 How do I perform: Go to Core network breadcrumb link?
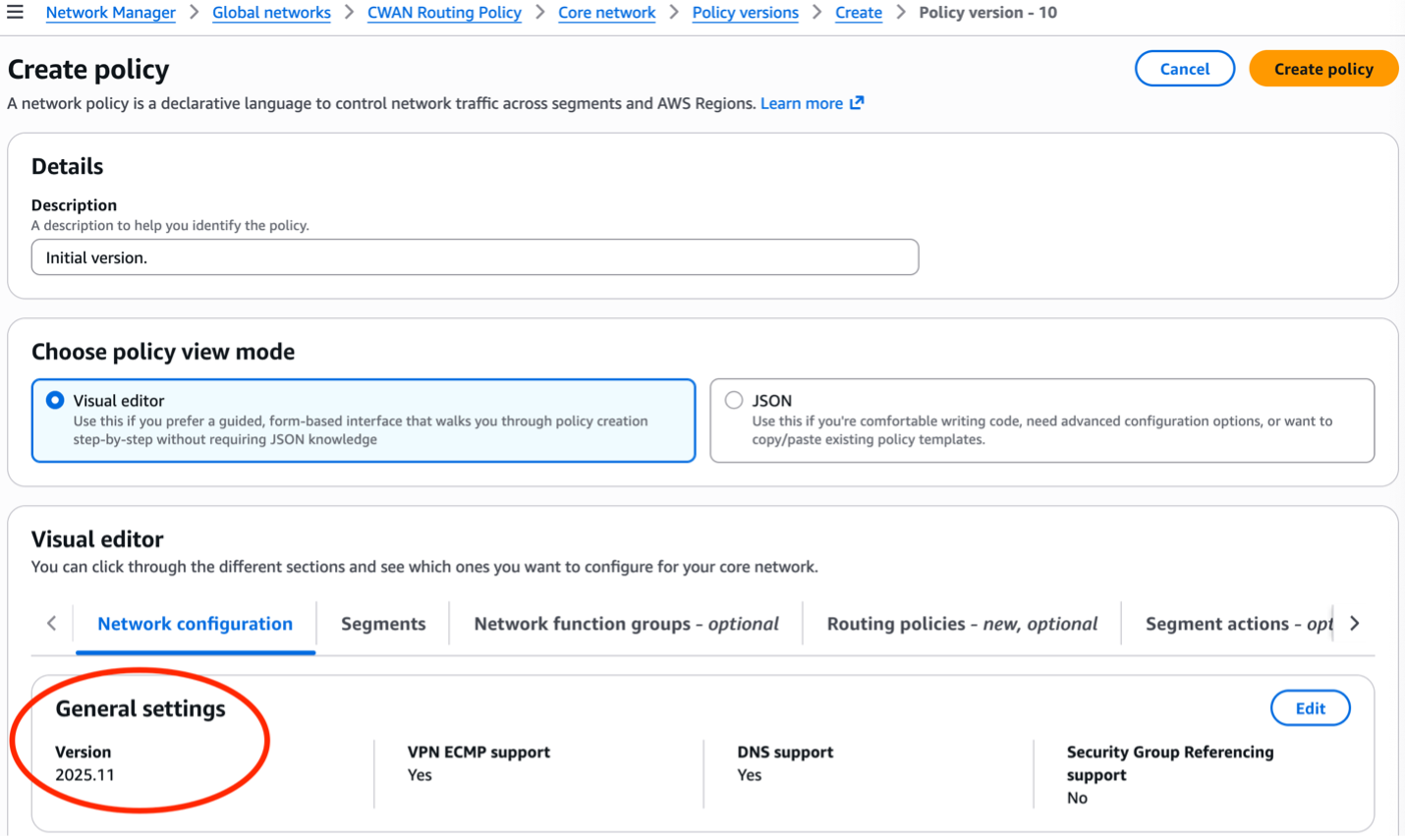606,12
